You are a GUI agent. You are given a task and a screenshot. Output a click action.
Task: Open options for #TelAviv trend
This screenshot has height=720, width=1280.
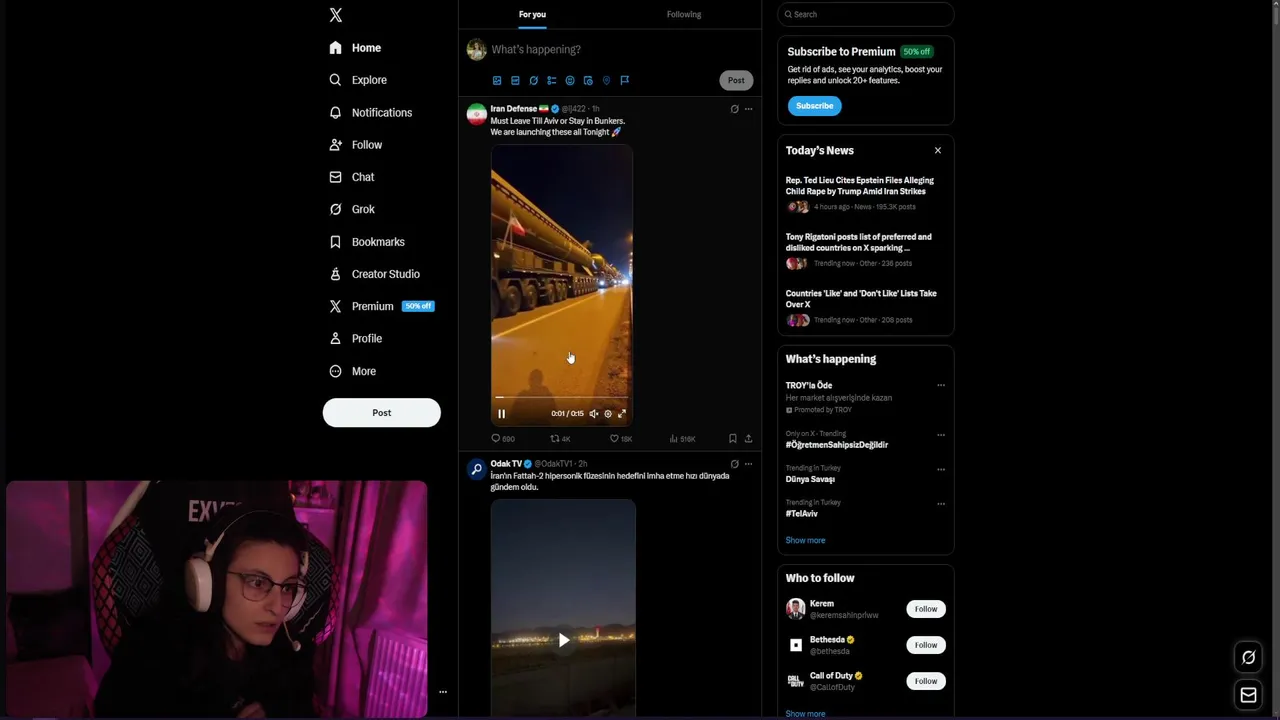pyautogui.click(x=940, y=503)
